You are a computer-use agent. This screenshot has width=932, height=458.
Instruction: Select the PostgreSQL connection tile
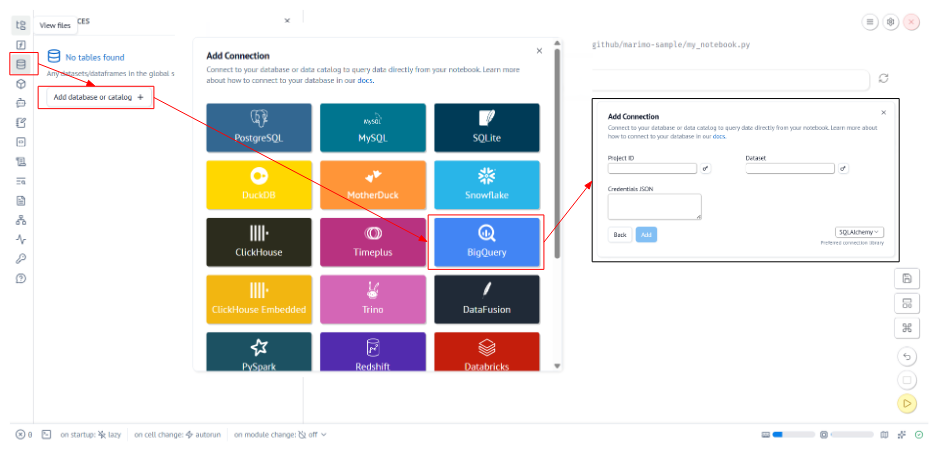pyautogui.click(x=258, y=128)
